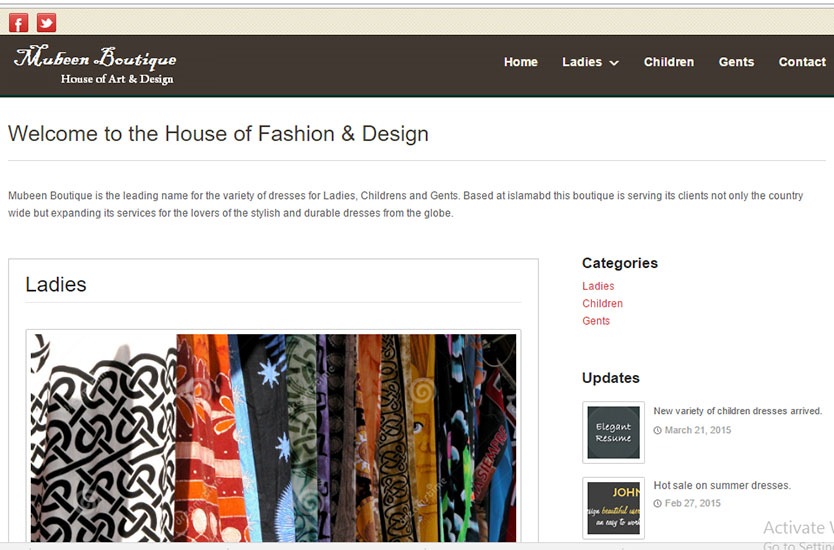Click the colorful fabrics Ladies image
The image size is (834, 550).
tap(273, 438)
